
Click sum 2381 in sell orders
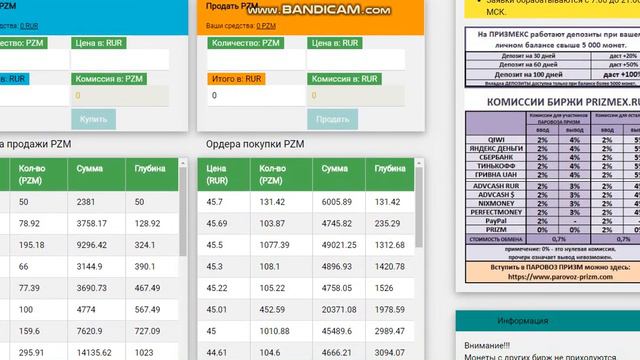pos(86,202)
